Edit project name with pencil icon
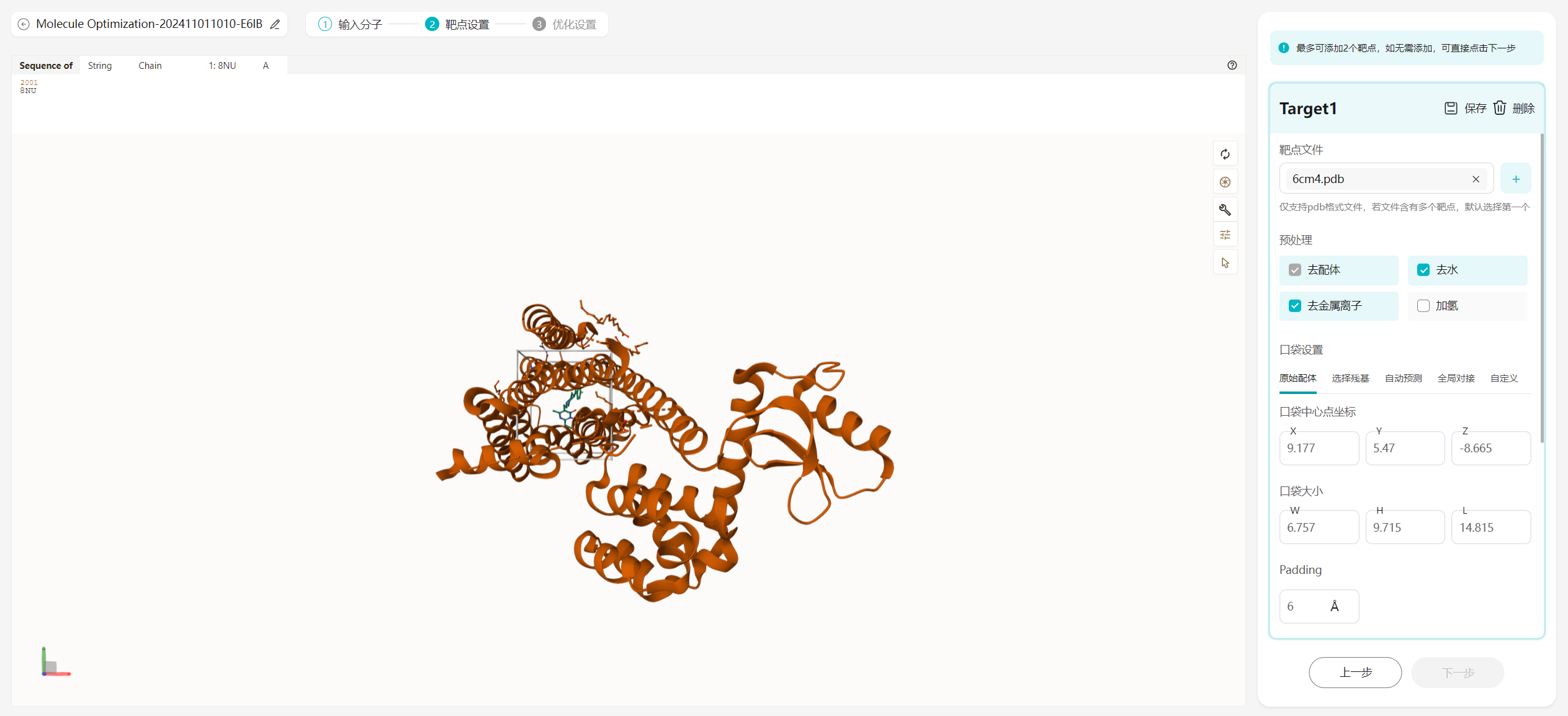Image resolution: width=1568 pixels, height=716 pixels. [x=275, y=24]
